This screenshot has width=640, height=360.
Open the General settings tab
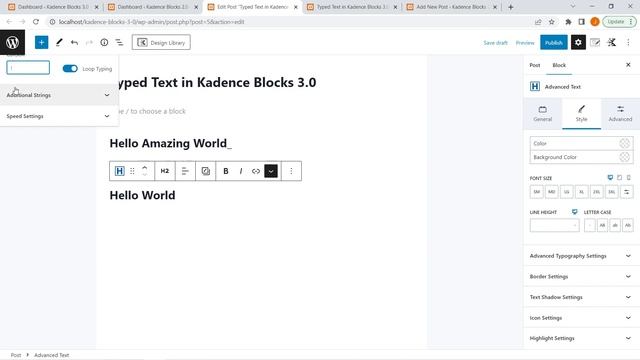[x=542, y=113]
